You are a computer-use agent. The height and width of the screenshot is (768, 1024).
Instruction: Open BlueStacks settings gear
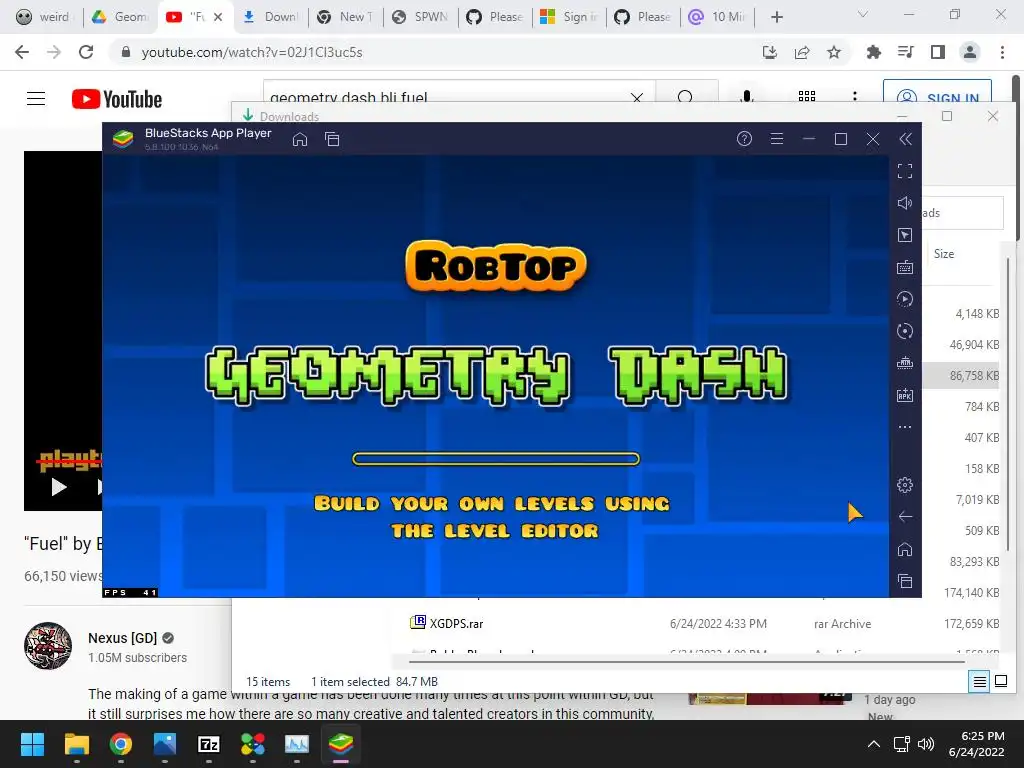coord(905,485)
